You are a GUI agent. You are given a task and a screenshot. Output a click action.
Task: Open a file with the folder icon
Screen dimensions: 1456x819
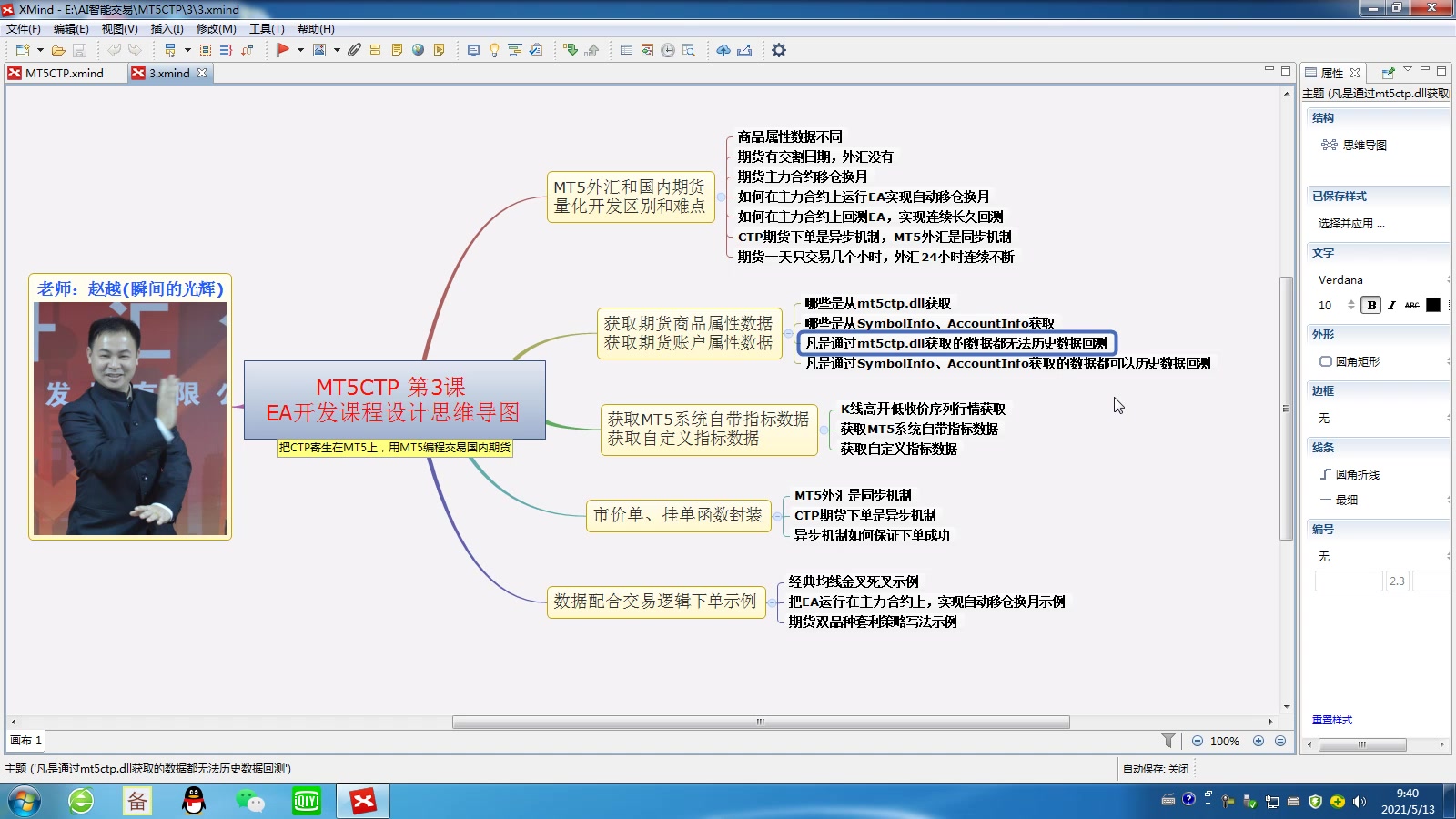click(x=58, y=50)
